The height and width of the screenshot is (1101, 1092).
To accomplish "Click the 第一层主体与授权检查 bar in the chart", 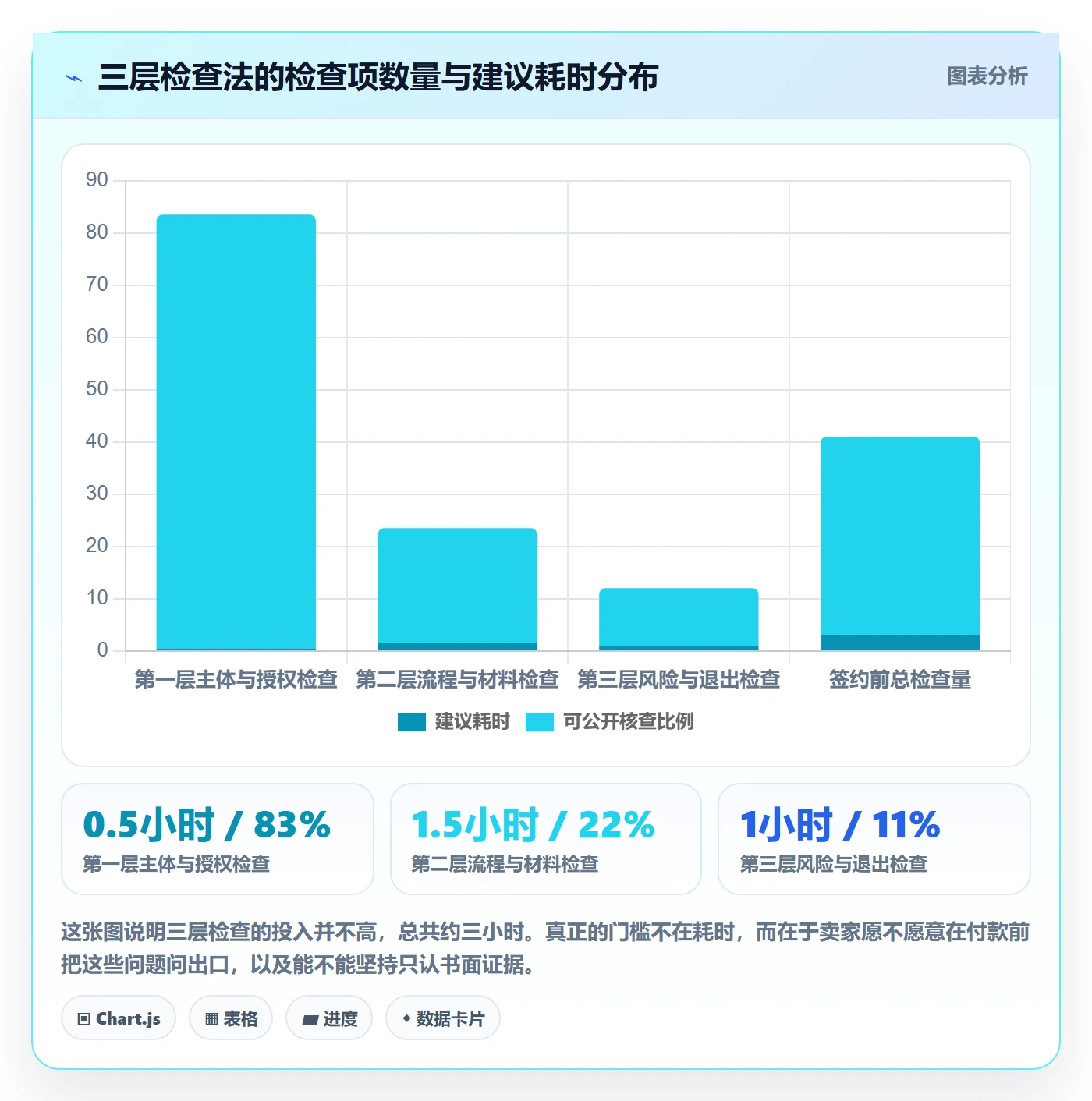I will click(x=236, y=432).
